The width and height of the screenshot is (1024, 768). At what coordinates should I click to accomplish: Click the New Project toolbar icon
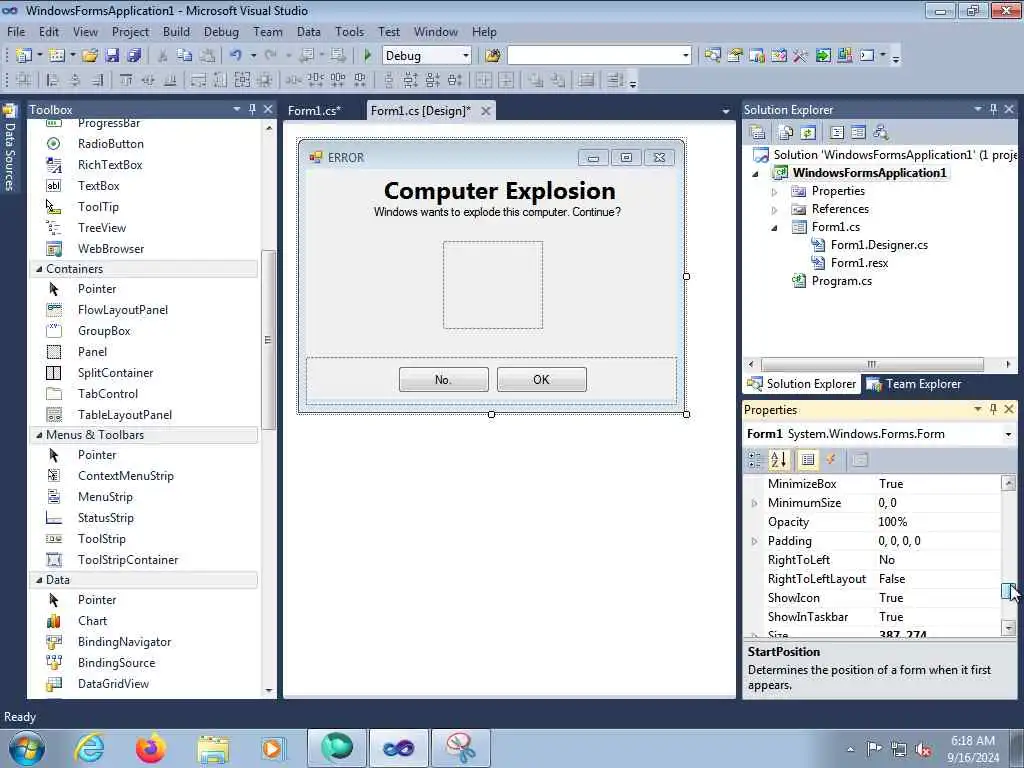[24, 56]
